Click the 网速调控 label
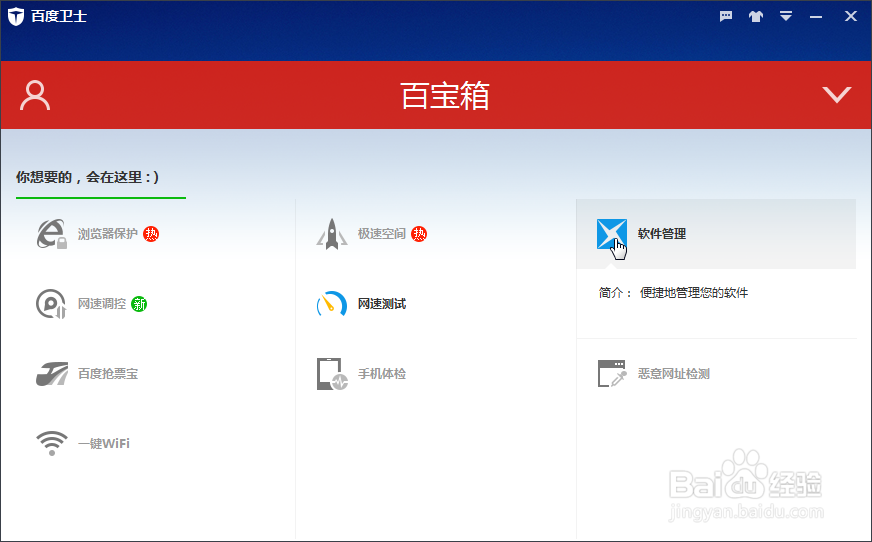Screen dimensions: 872x542 (102, 304)
